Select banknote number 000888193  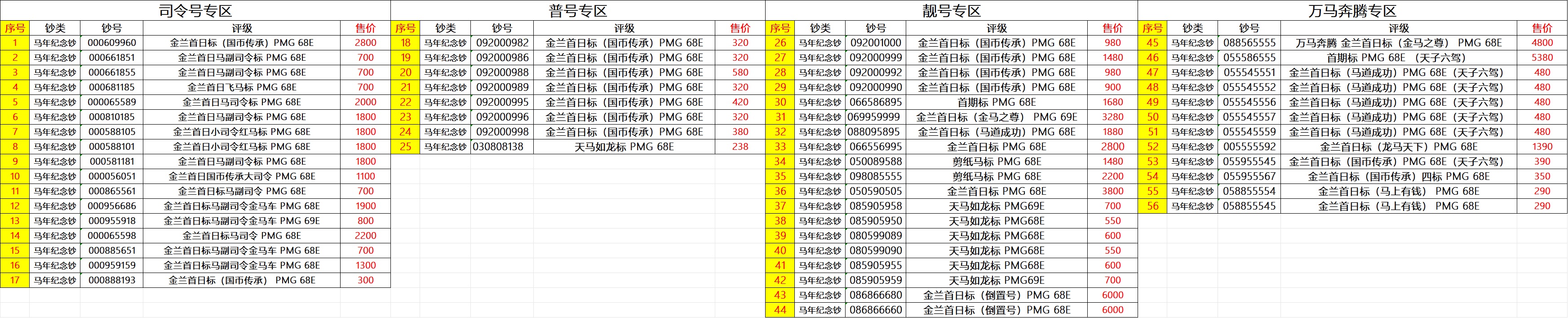pos(111,280)
